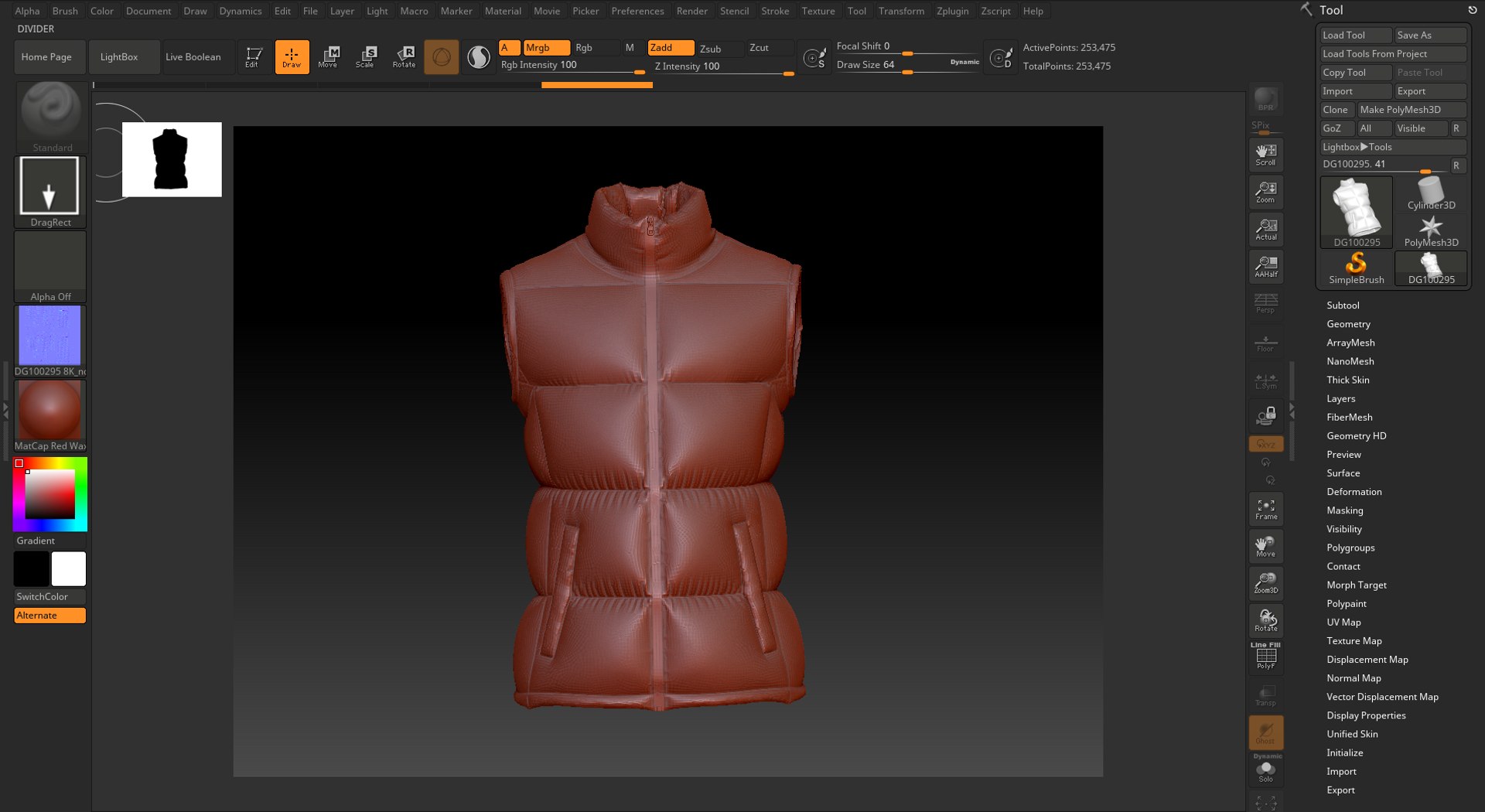Click the Rotate view icon in right shelf
The image size is (1485, 812).
[1265, 620]
